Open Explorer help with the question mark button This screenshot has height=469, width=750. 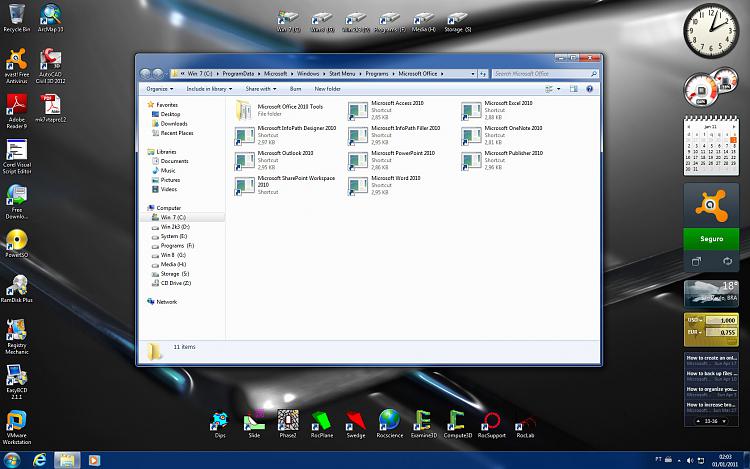(x=589, y=89)
